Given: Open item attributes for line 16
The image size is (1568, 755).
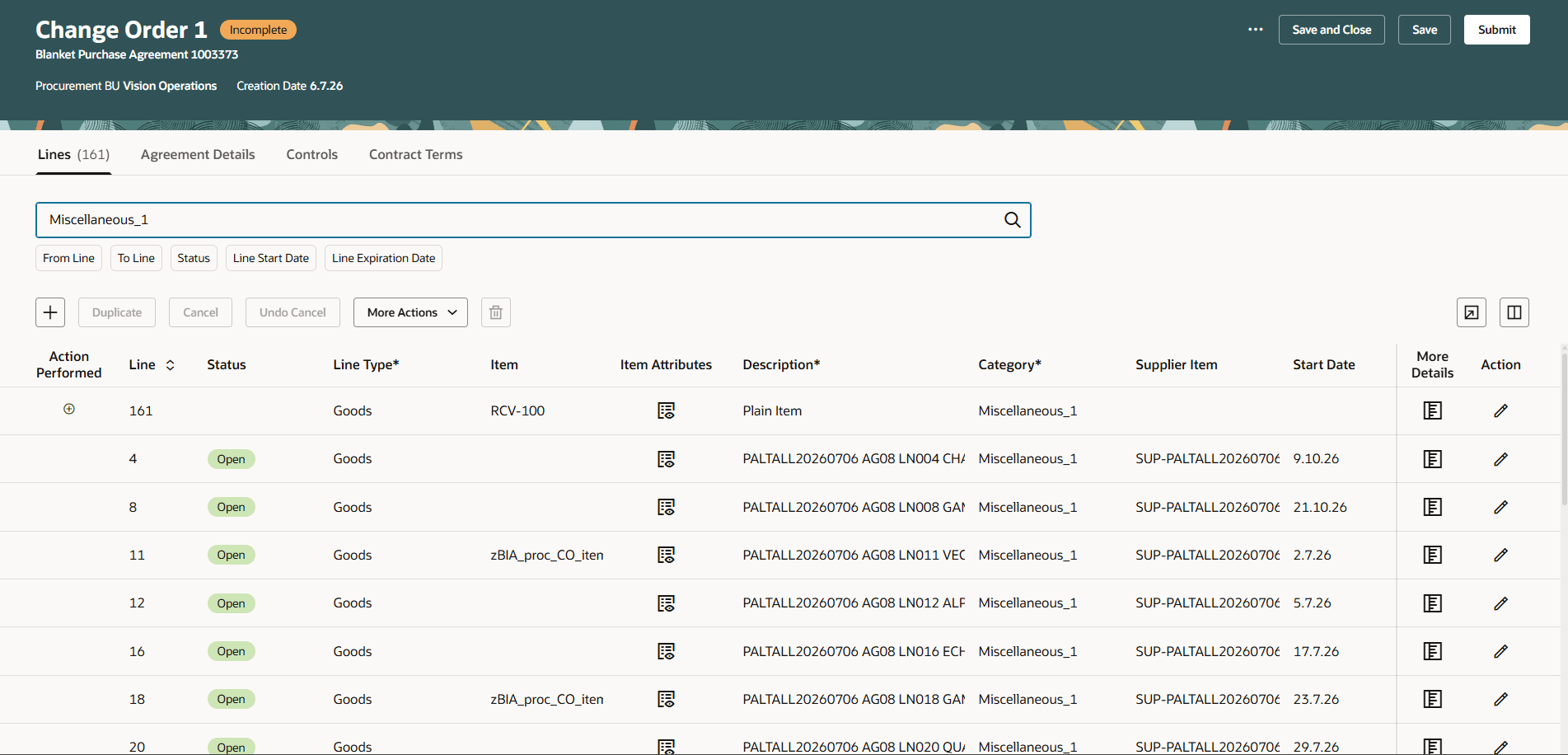Looking at the screenshot, I should point(666,651).
